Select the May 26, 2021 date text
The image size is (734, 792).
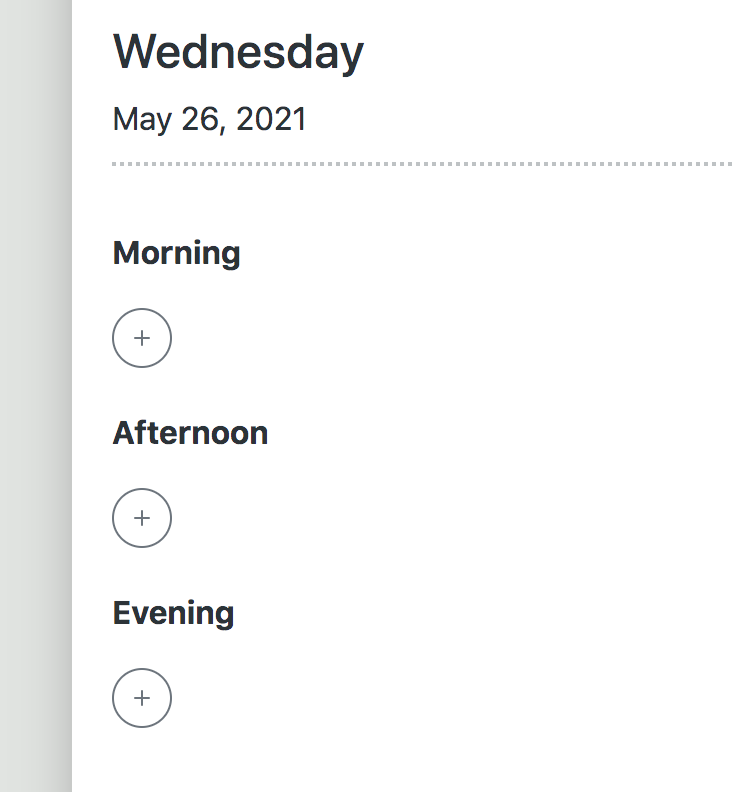click(x=209, y=119)
